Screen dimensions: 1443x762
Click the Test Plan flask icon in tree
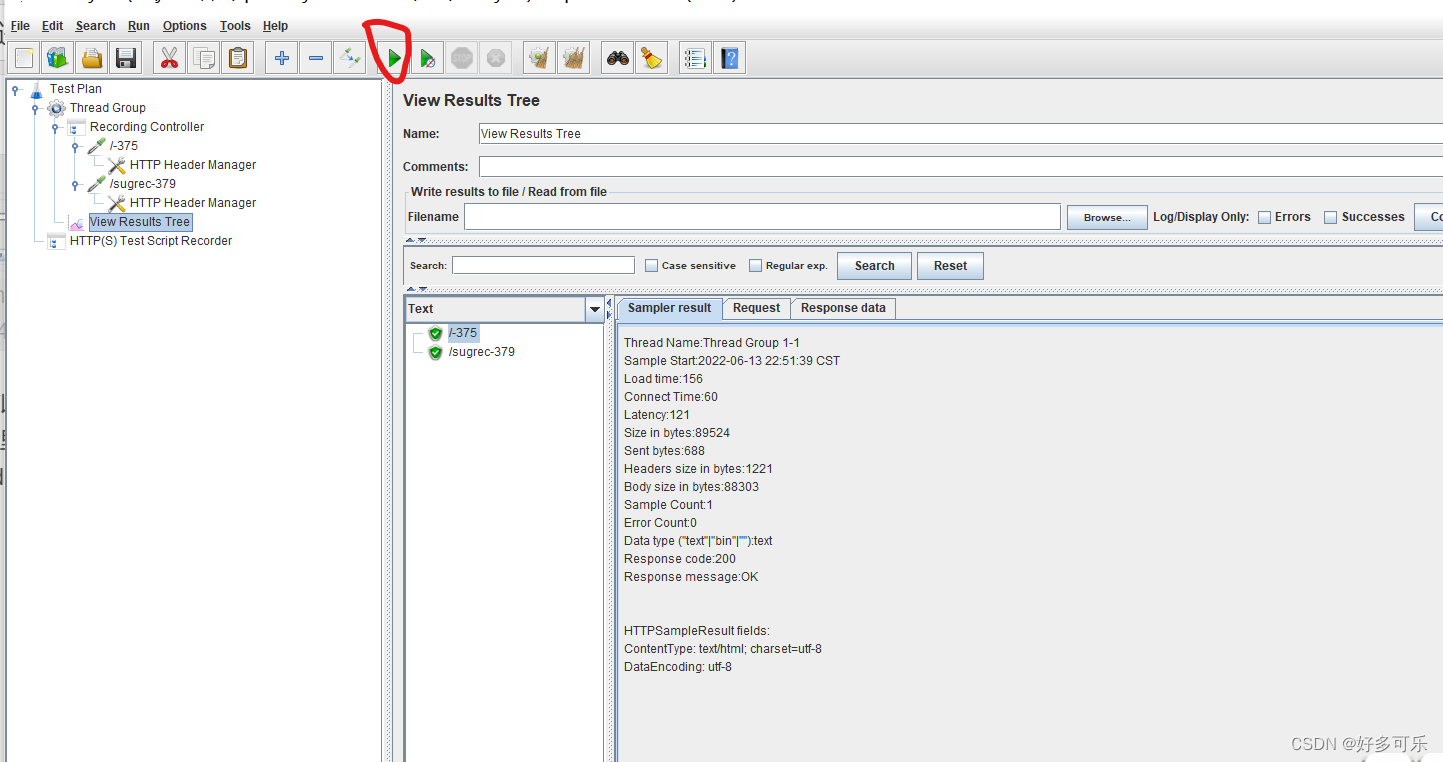[37, 89]
